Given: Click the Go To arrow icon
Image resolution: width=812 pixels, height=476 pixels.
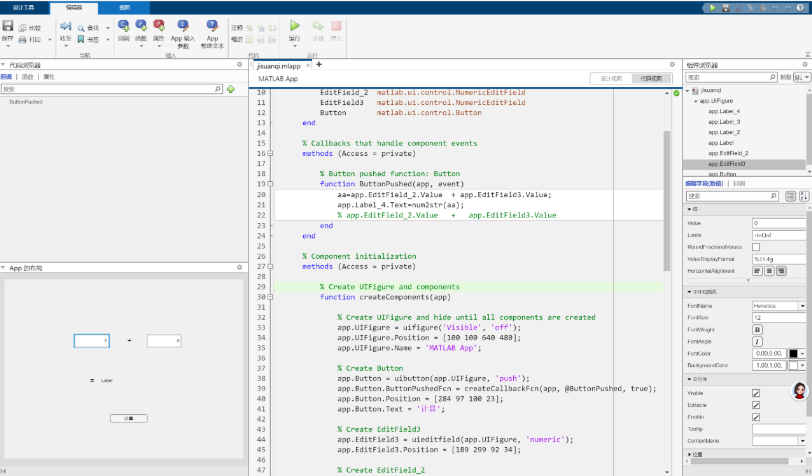Looking at the screenshot, I should coord(66,26).
